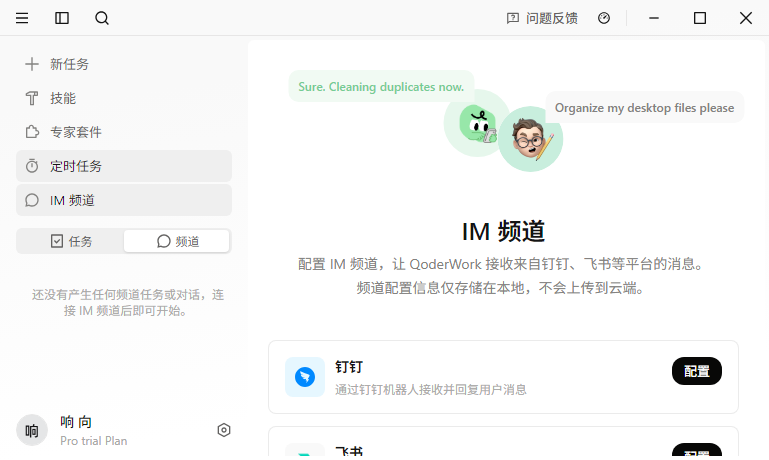Open 问题反馈 feedback

point(542,18)
